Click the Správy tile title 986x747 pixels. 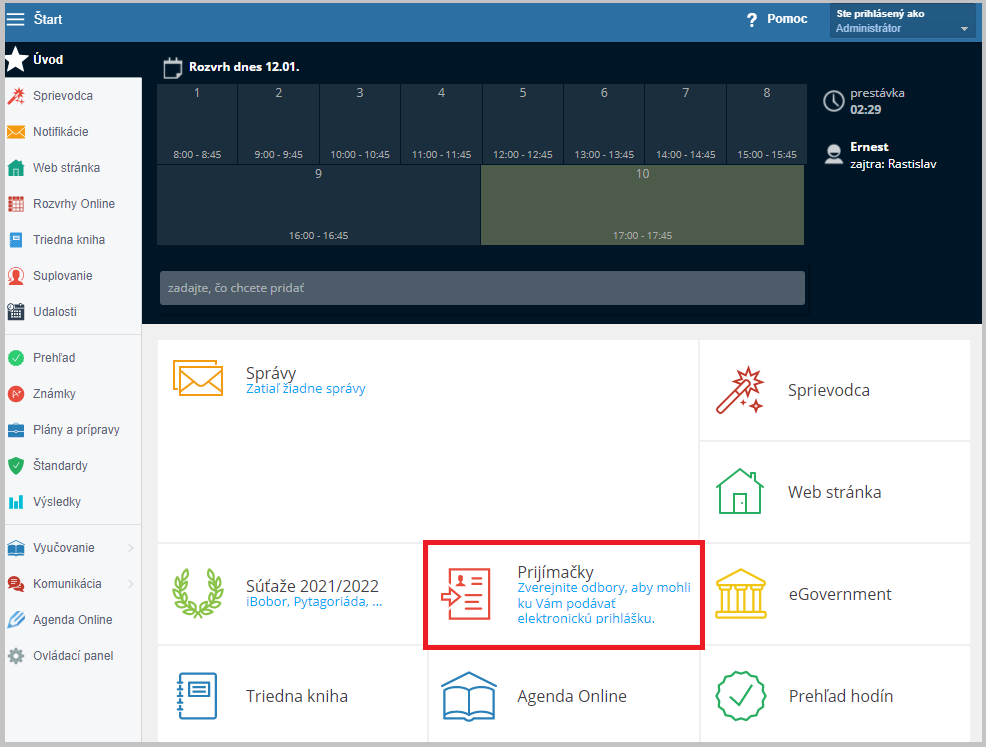pos(270,374)
